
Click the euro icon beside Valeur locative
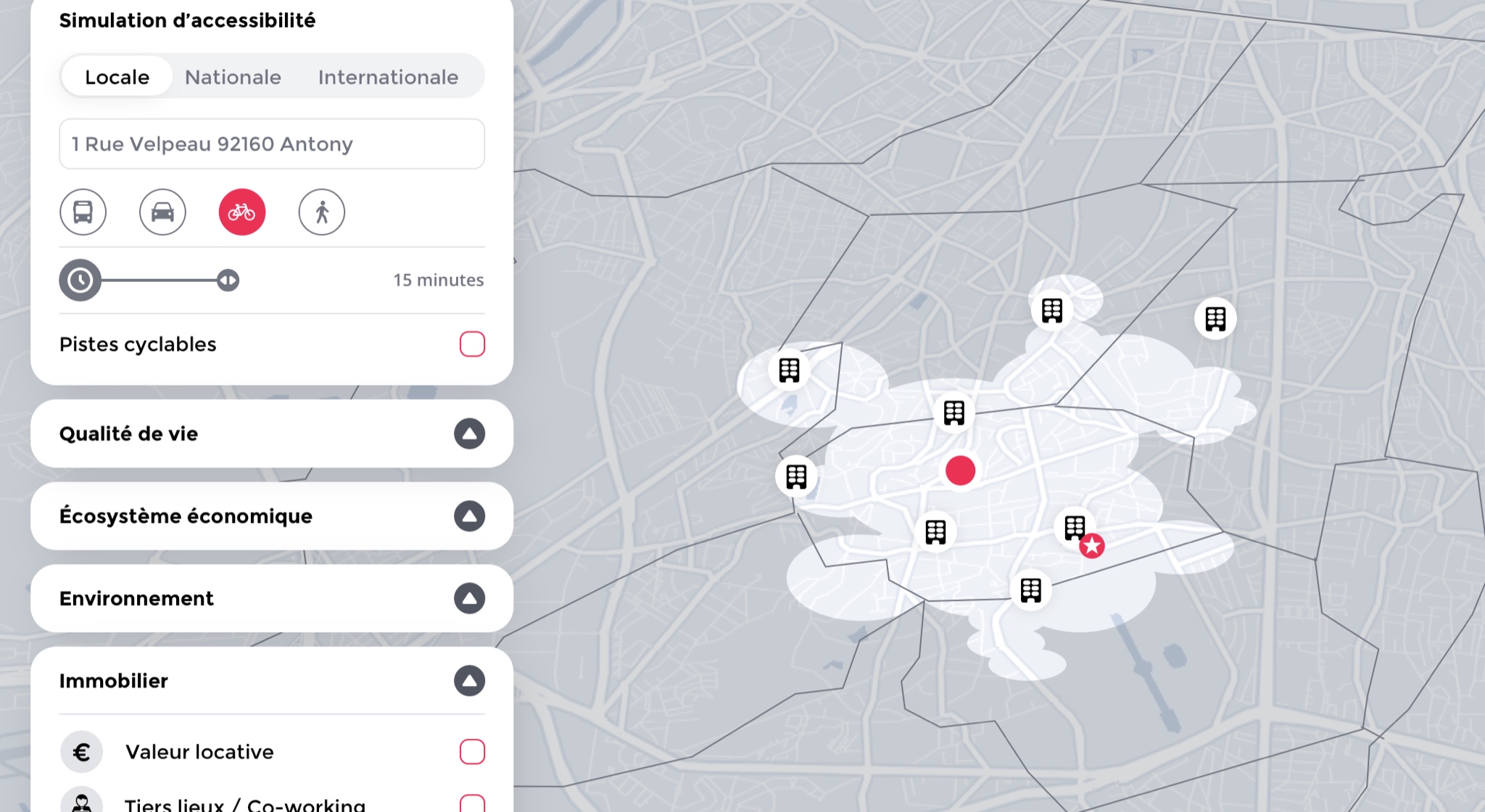(x=81, y=752)
